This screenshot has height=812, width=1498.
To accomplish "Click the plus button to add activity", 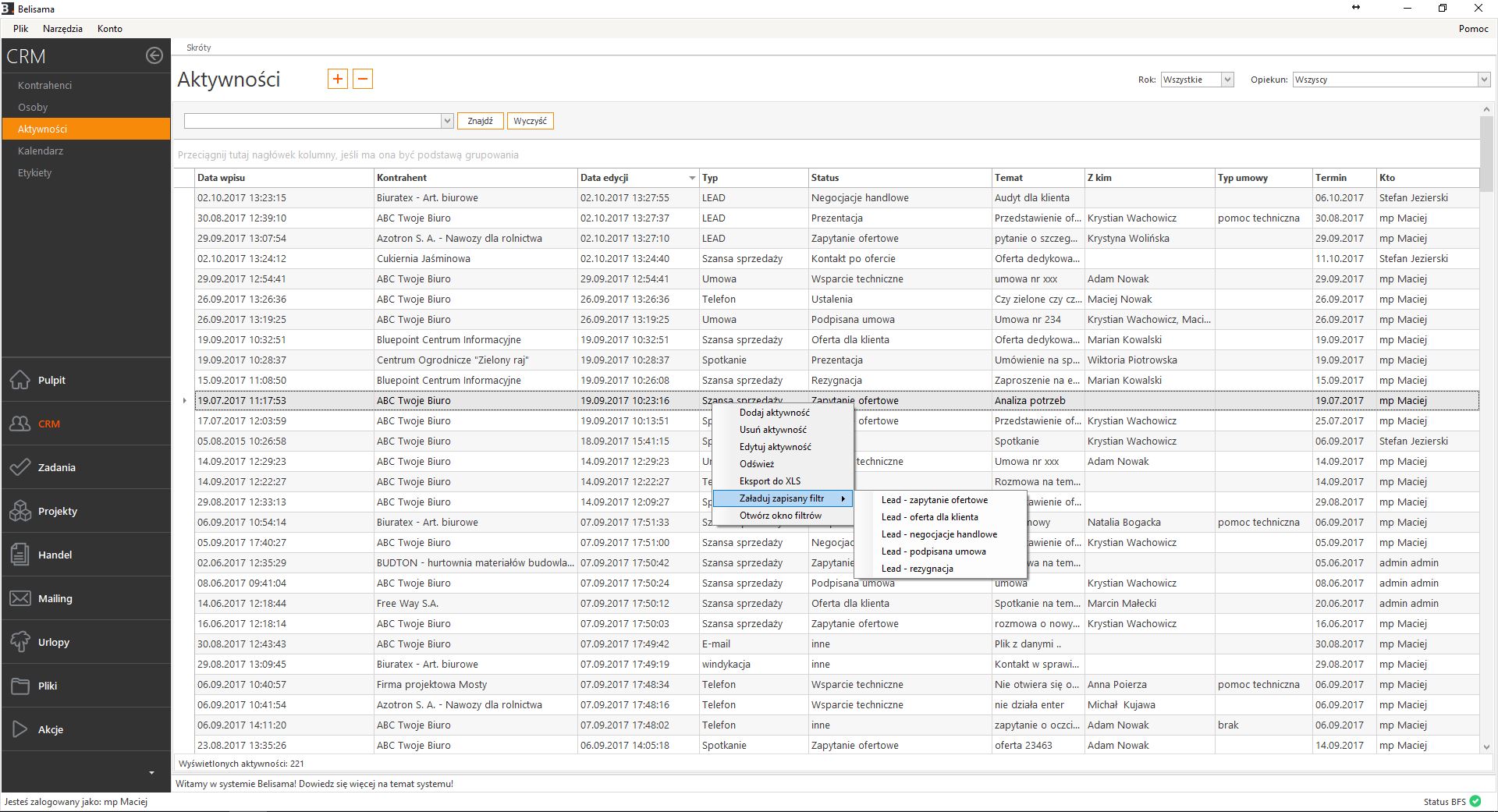I will coord(338,79).
